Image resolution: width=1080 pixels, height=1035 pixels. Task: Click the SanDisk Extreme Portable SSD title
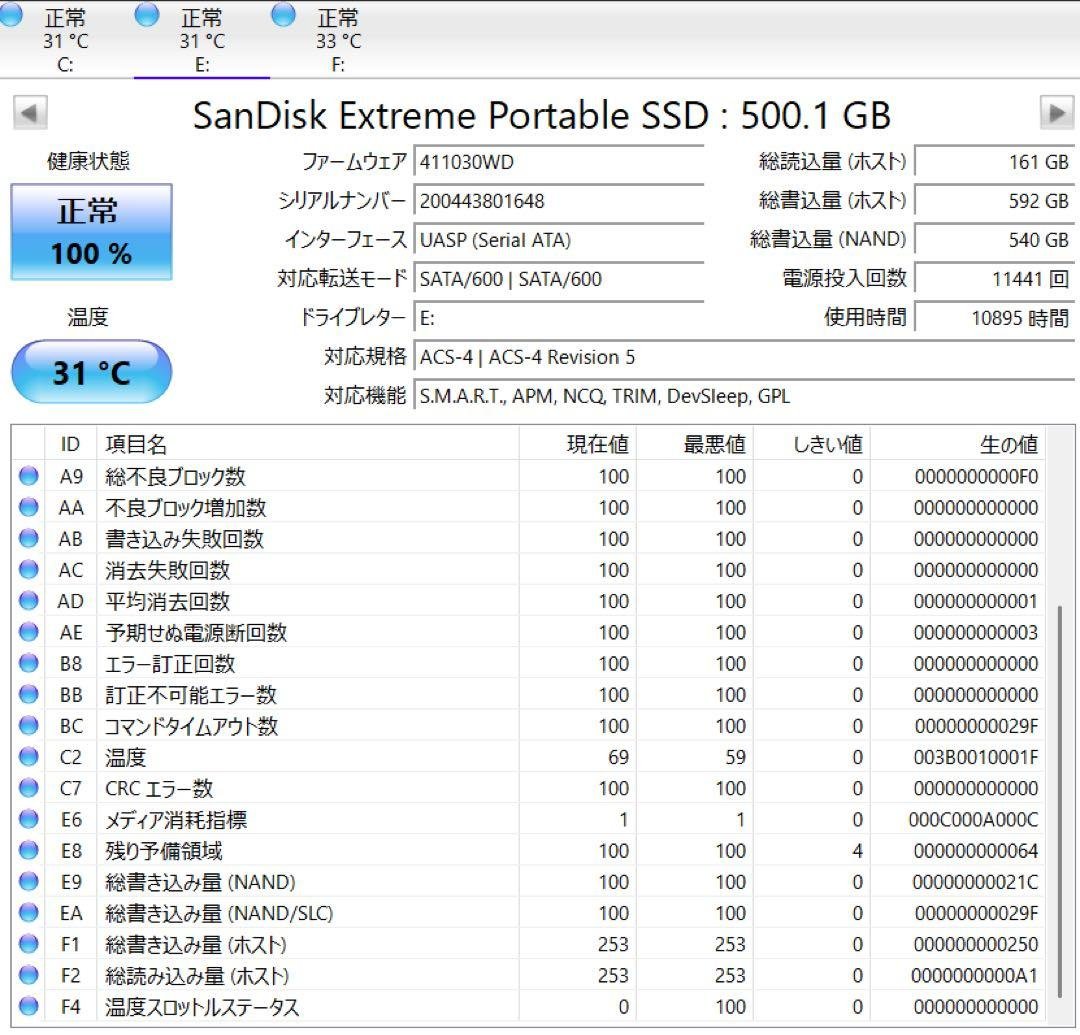541,114
